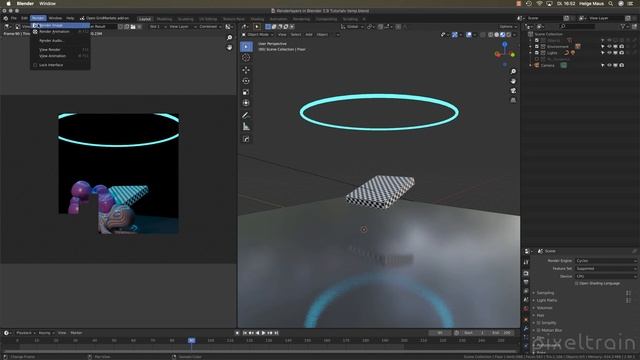
Task: Open the Render properties tab icon
Action: (x=526, y=273)
